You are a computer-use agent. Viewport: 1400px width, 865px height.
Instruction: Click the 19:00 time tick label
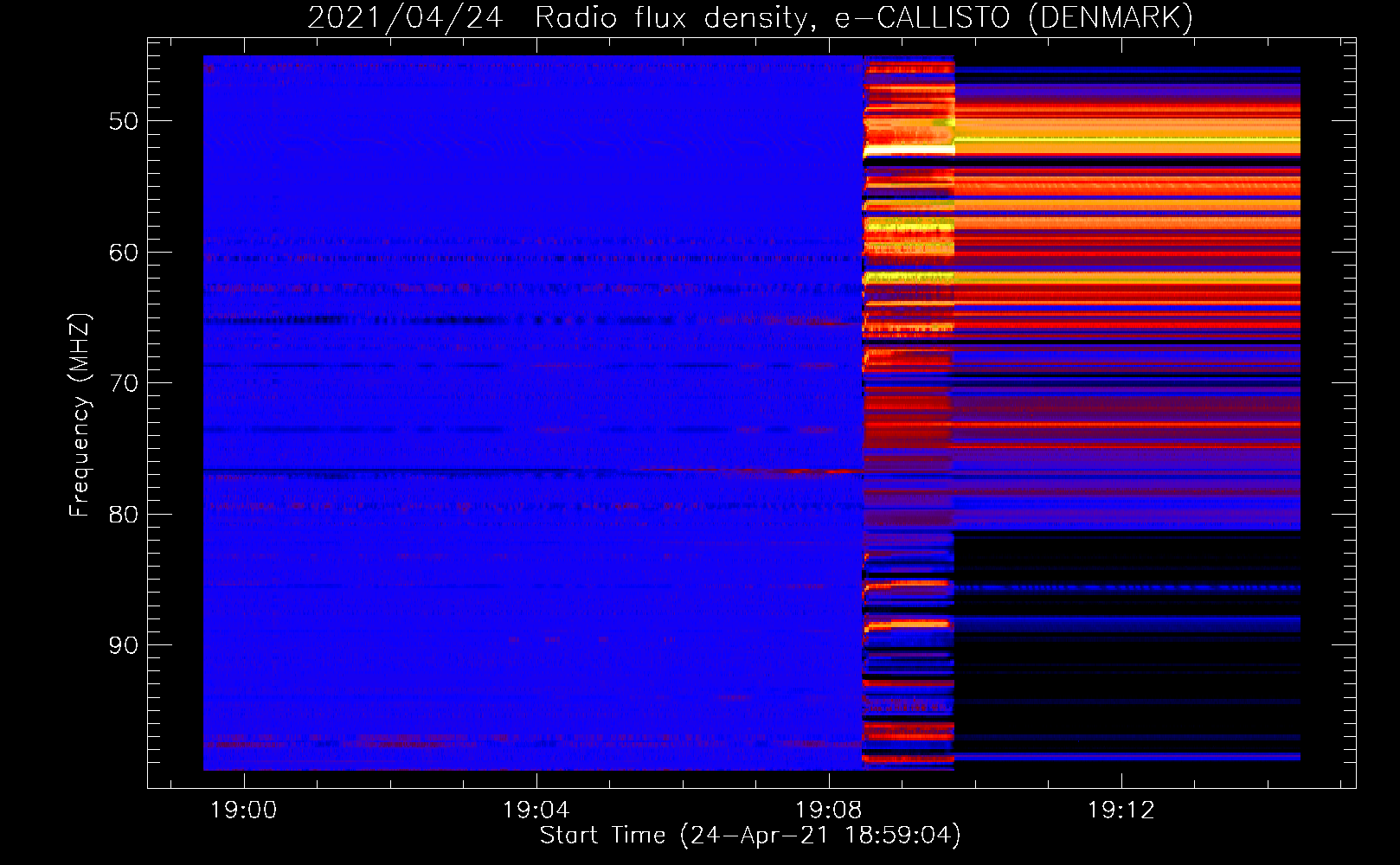(244, 810)
